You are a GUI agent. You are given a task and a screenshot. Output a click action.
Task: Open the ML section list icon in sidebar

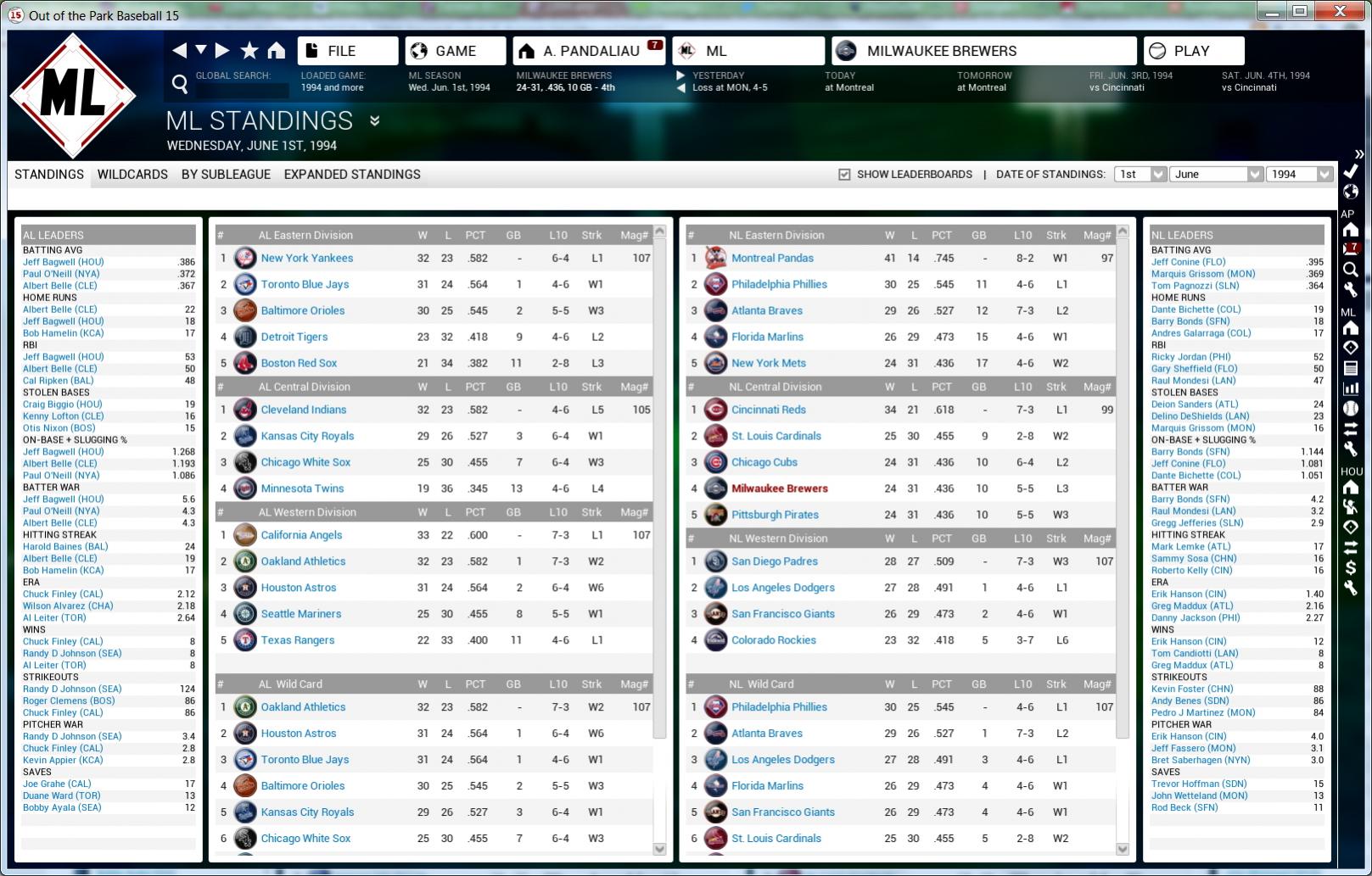coord(1350,368)
